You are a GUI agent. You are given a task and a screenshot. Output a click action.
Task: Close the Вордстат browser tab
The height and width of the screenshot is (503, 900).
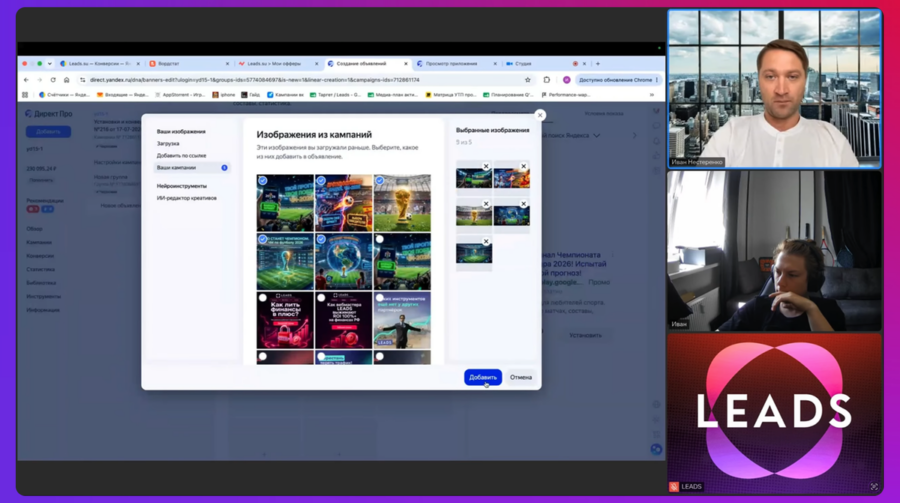coord(227,64)
